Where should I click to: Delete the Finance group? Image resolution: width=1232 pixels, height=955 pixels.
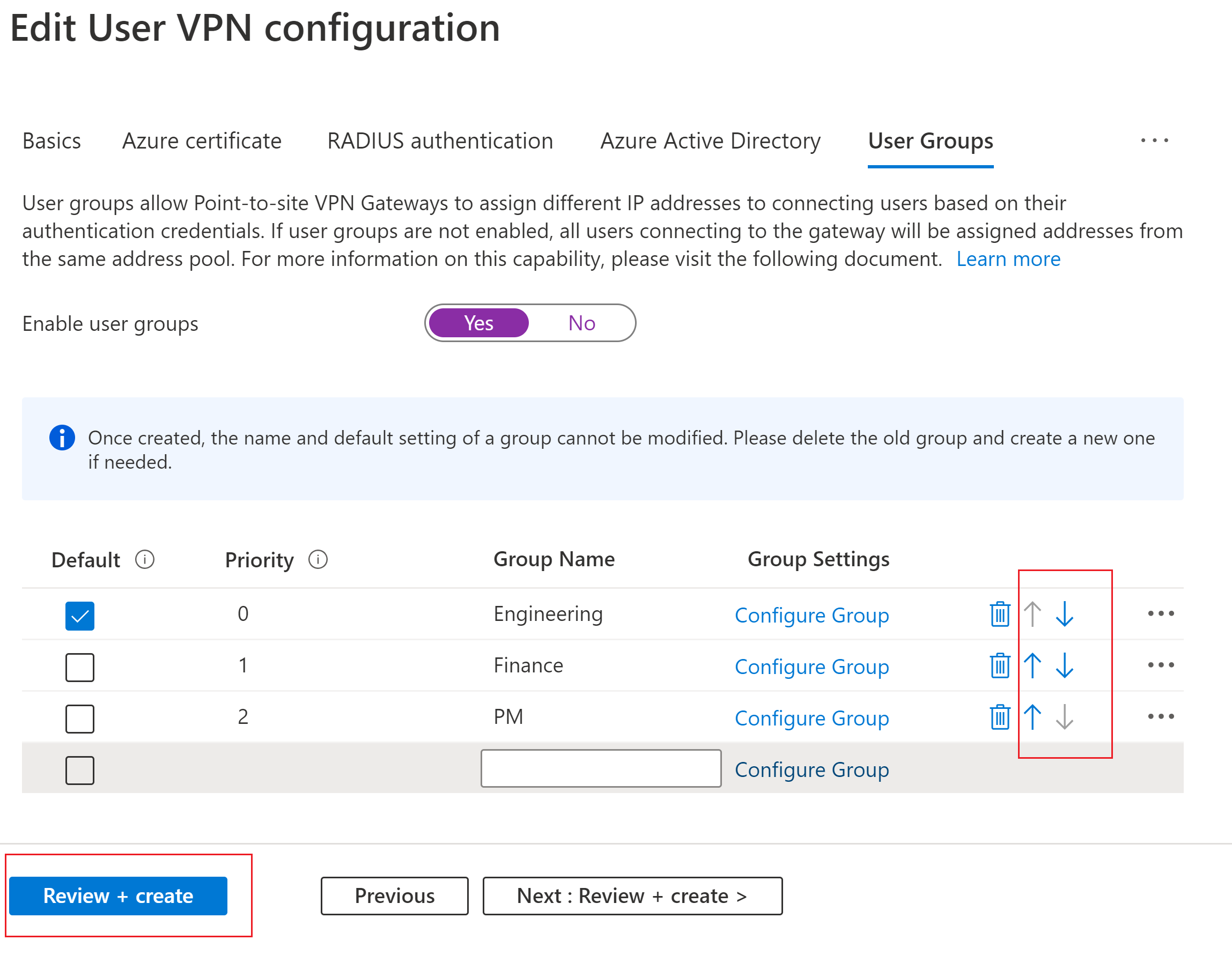pos(1000,665)
